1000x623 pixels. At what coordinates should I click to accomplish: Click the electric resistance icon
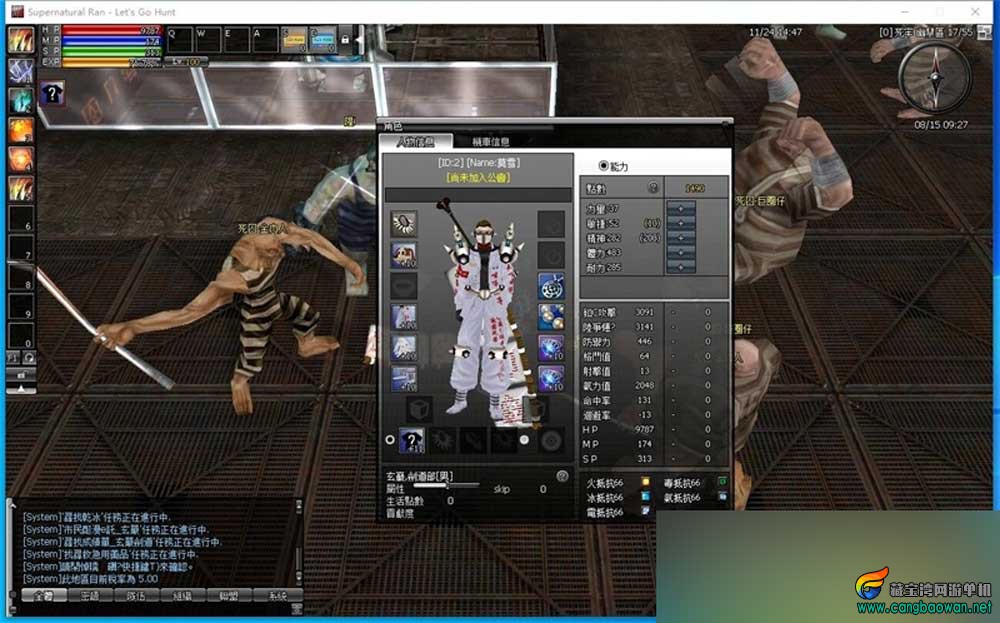[645, 511]
